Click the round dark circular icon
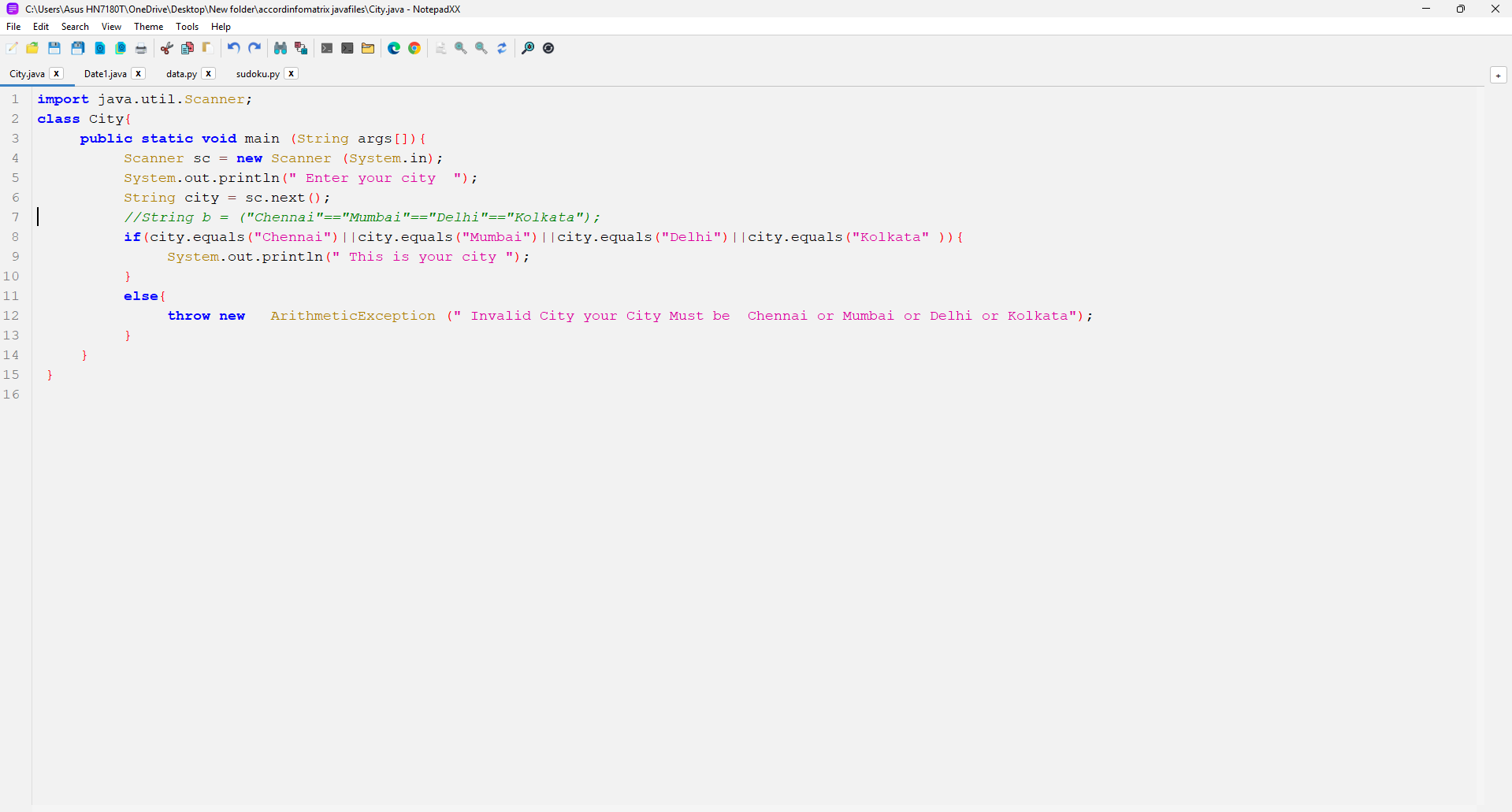 548,48
